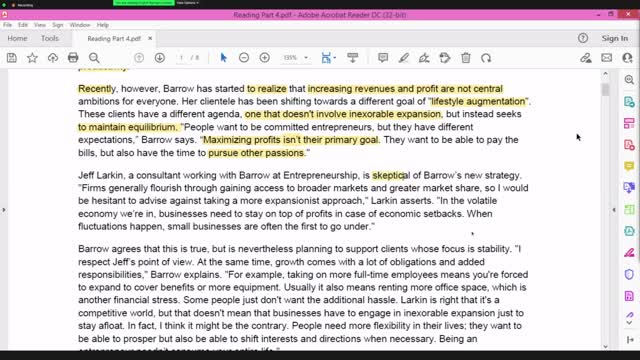Open the Create PDF side tool
This screenshot has width=640, height=360.
[x=629, y=145]
